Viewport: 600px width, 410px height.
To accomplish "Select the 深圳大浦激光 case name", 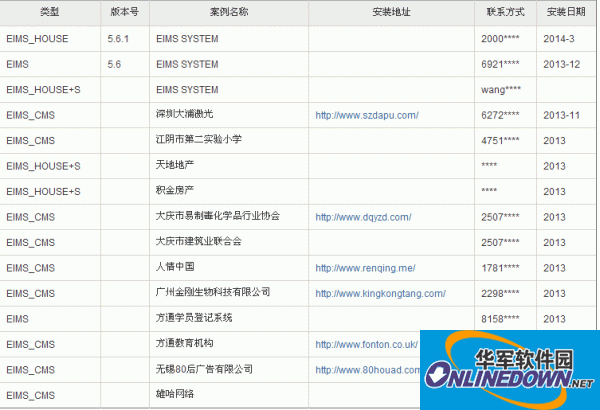I will pos(184,114).
